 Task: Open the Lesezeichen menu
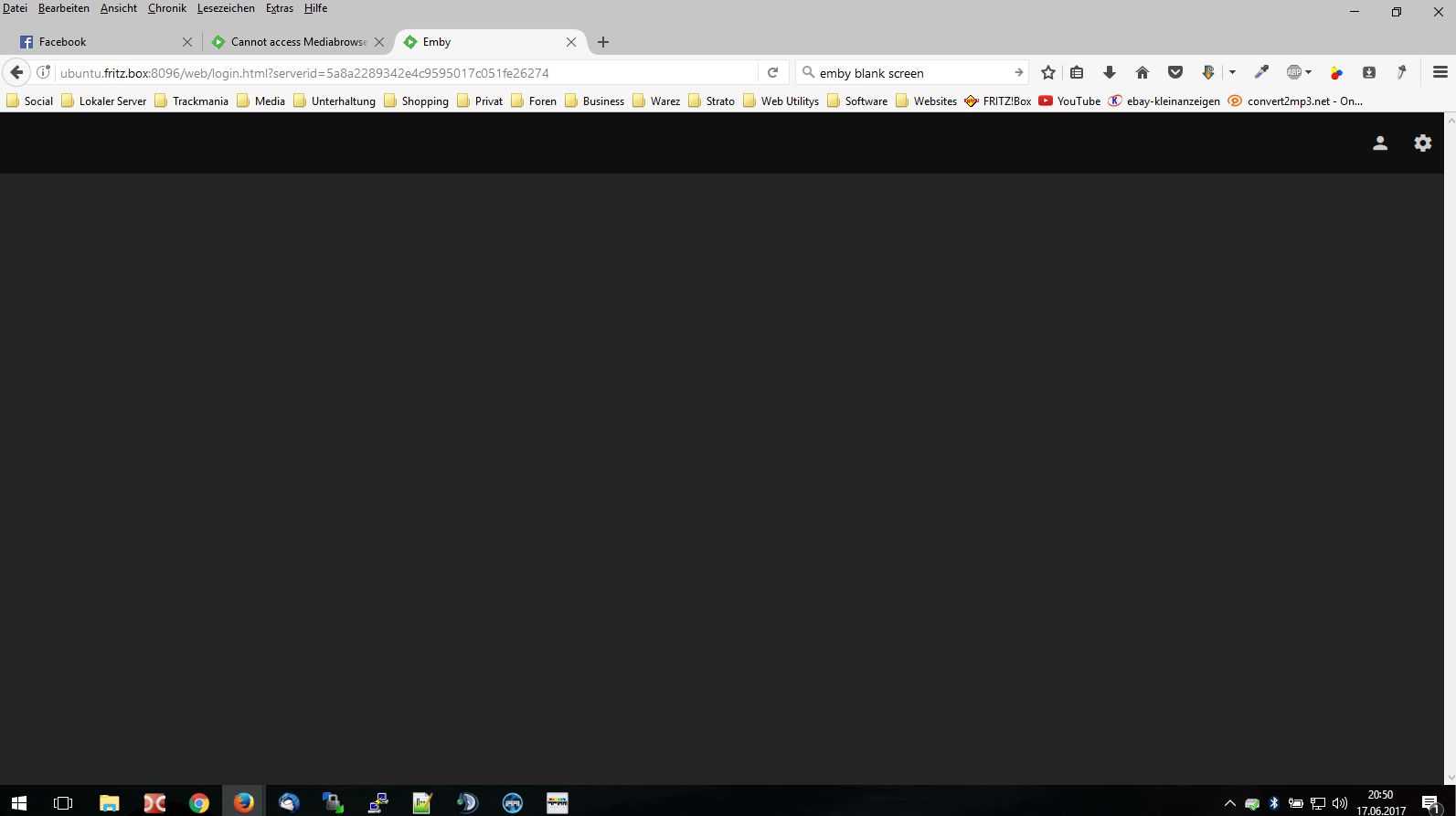click(226, 8)
